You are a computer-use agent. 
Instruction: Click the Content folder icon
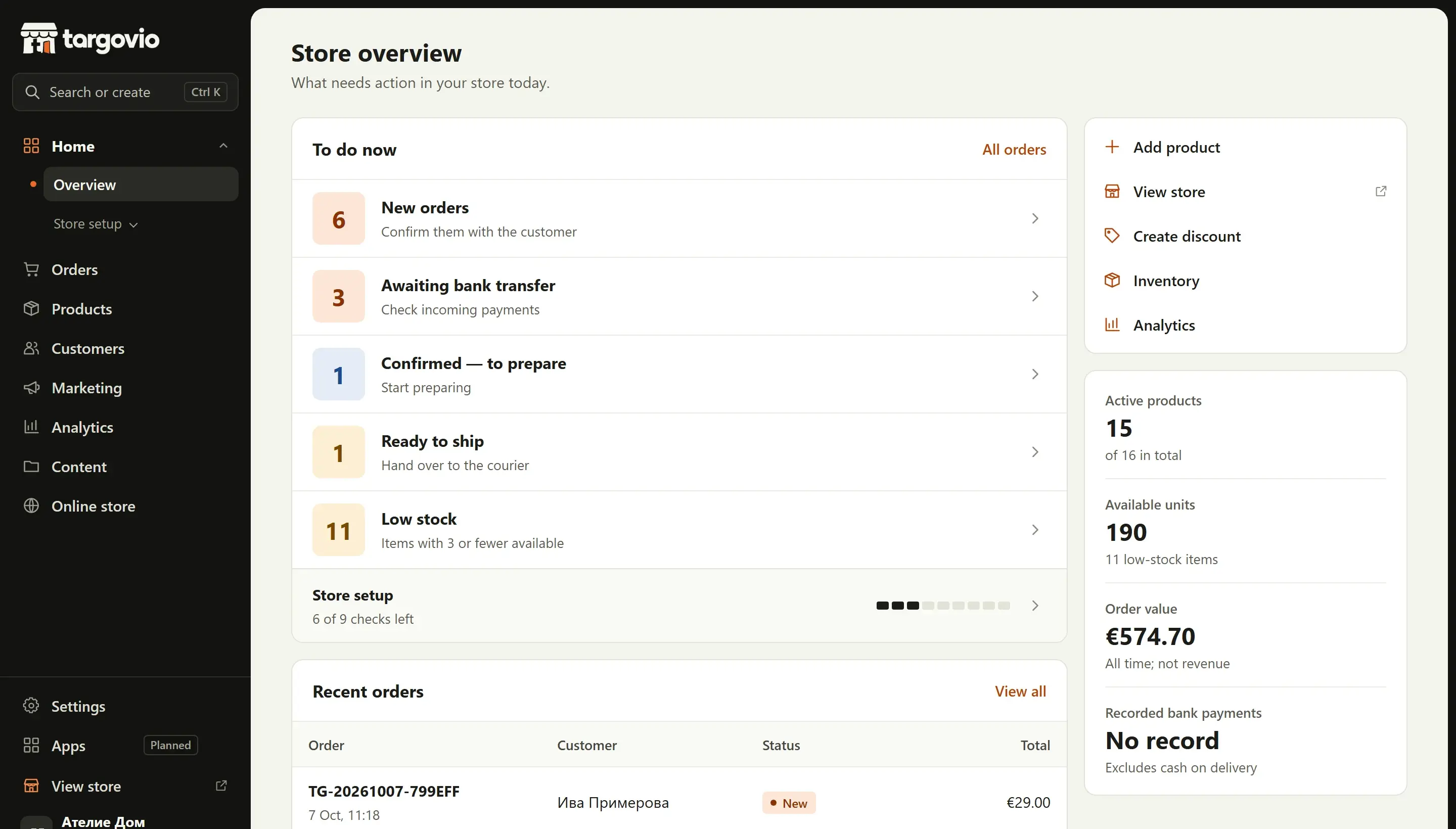tap(31, 466)
